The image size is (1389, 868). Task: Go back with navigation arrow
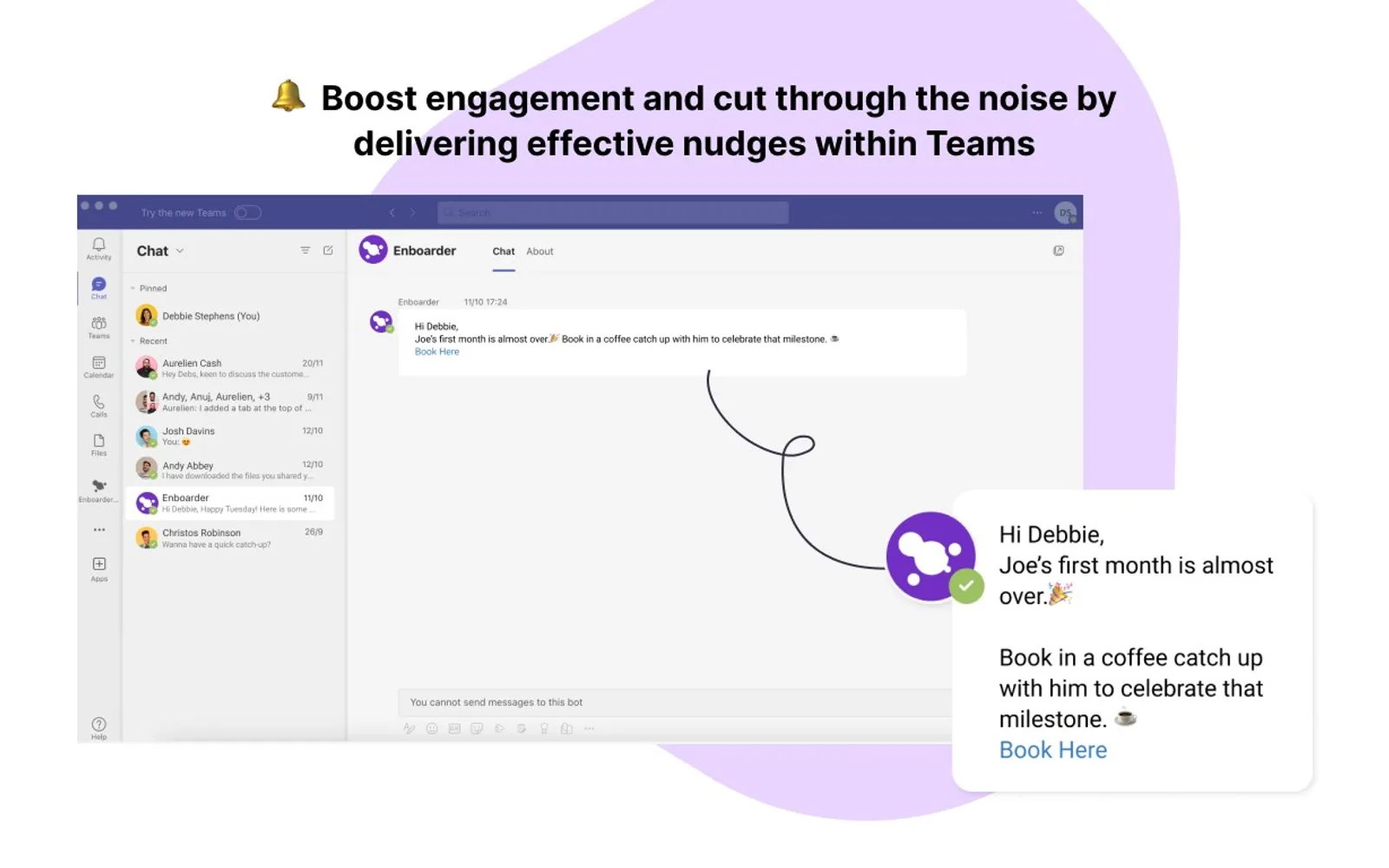(392, 213)
